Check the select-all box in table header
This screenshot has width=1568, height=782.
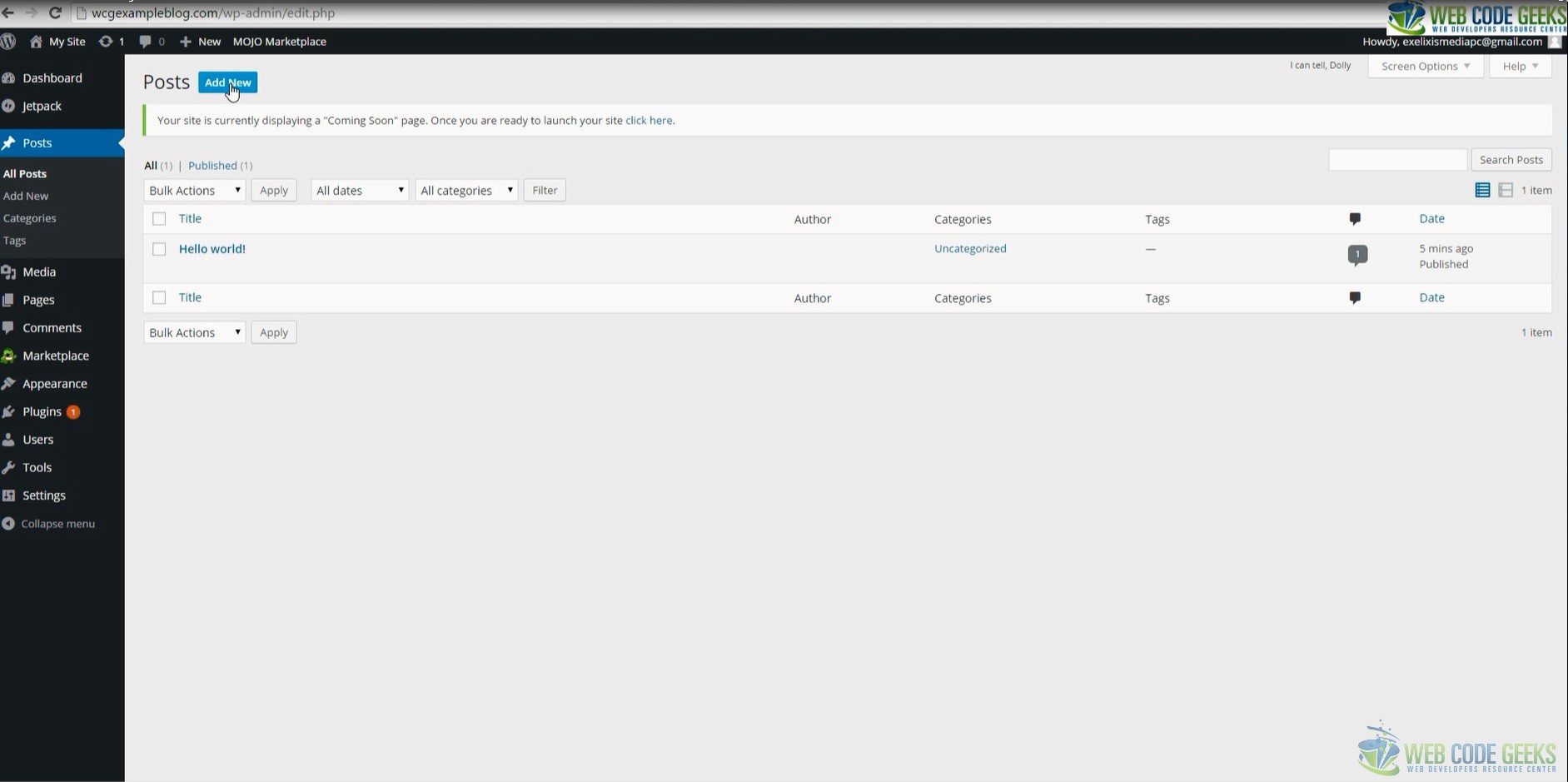click(159, 218)
